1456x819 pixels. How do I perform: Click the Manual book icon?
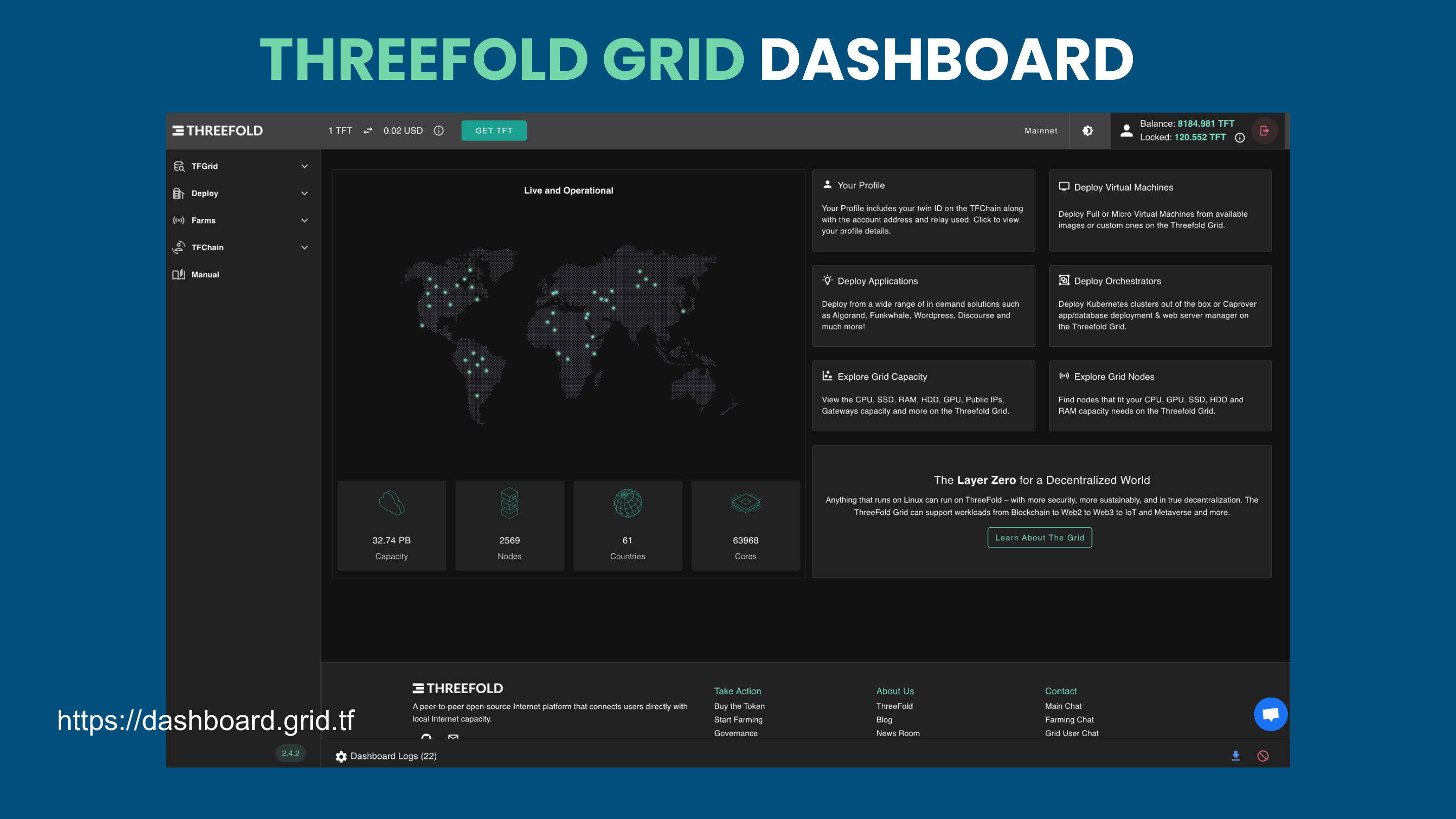point(178,275)
